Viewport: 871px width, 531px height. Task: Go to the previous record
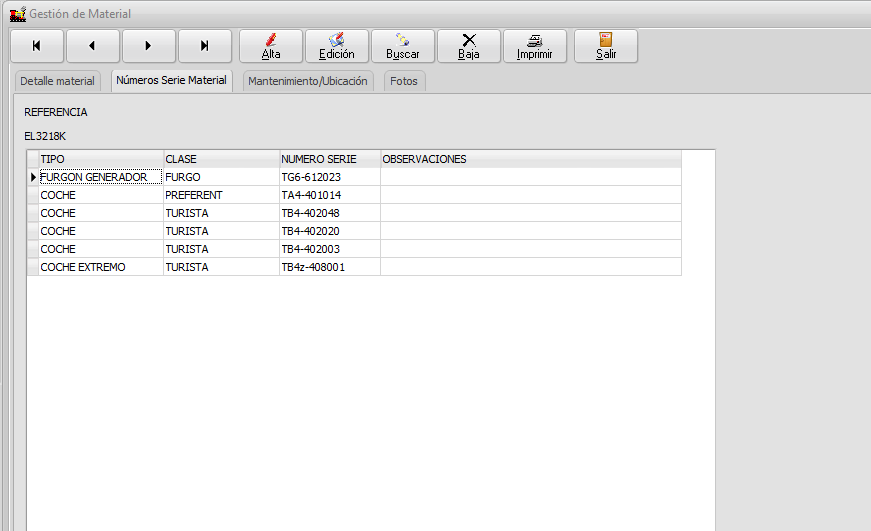tap(93, 46)
